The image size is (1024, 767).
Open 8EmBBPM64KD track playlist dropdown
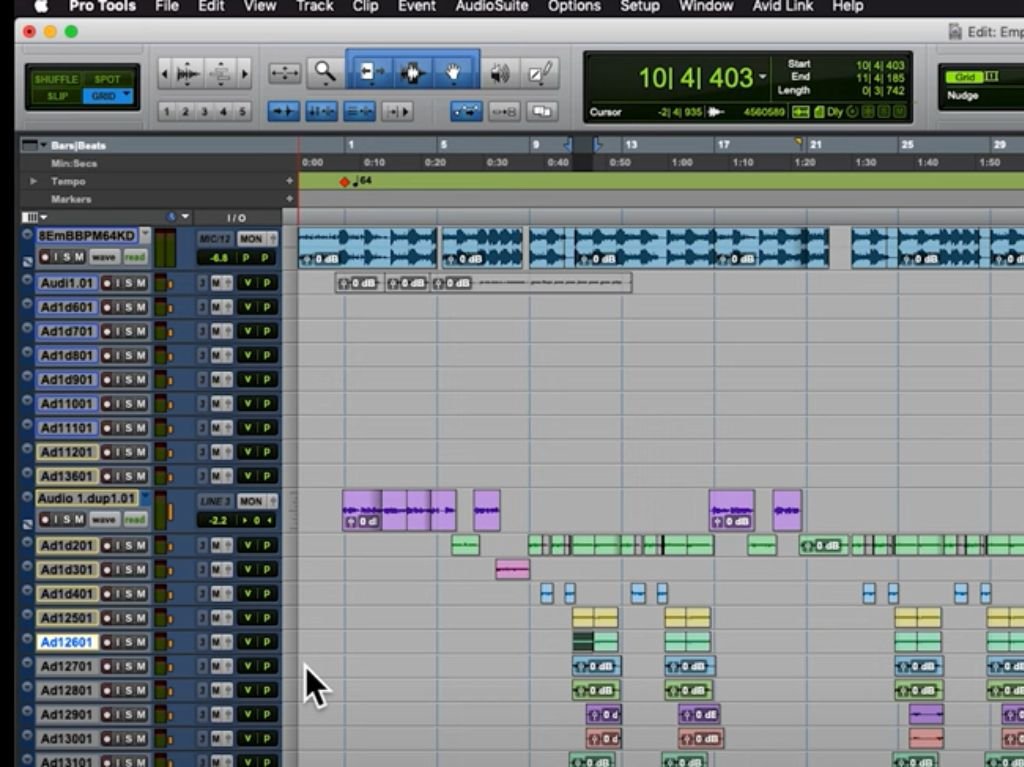pyautogui.click(x=145, y=235)
